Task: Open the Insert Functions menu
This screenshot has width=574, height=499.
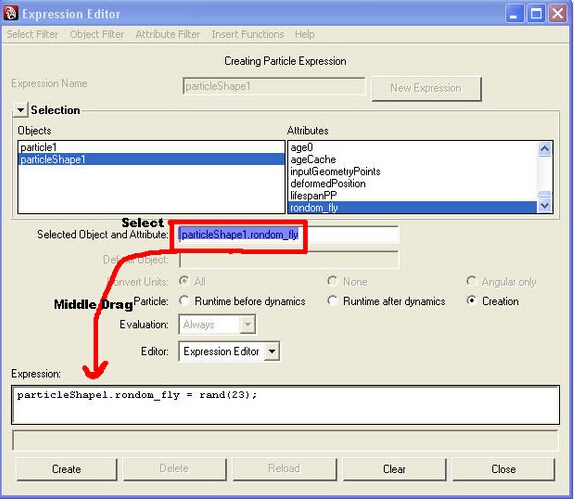Action: click(x=247, y=34)
